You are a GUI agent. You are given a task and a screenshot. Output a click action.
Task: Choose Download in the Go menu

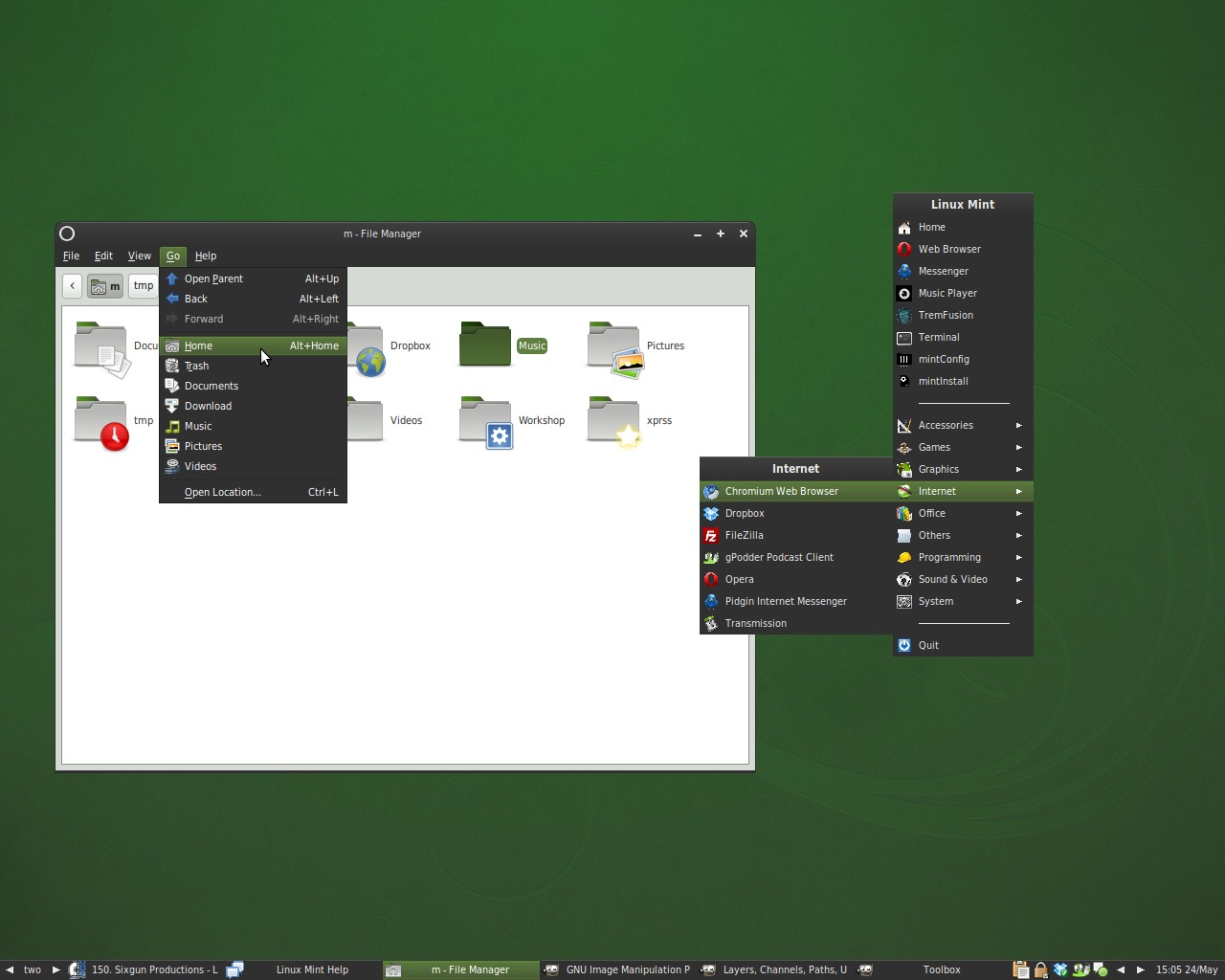(253, 406)
